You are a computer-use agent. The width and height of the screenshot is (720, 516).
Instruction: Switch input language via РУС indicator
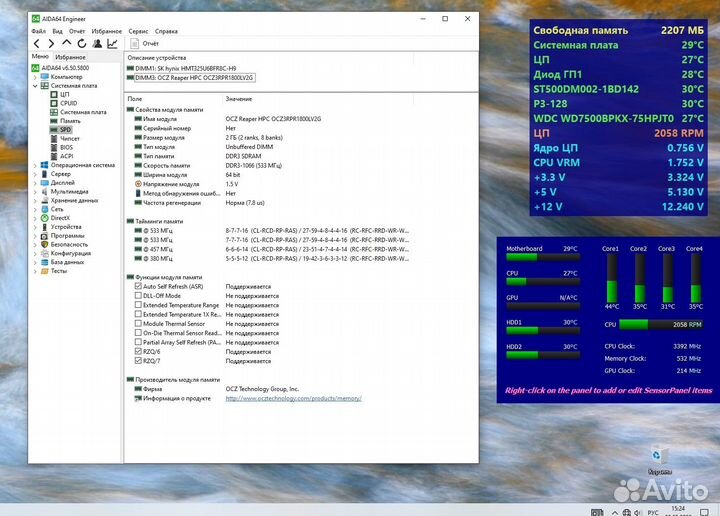point(652,513)
